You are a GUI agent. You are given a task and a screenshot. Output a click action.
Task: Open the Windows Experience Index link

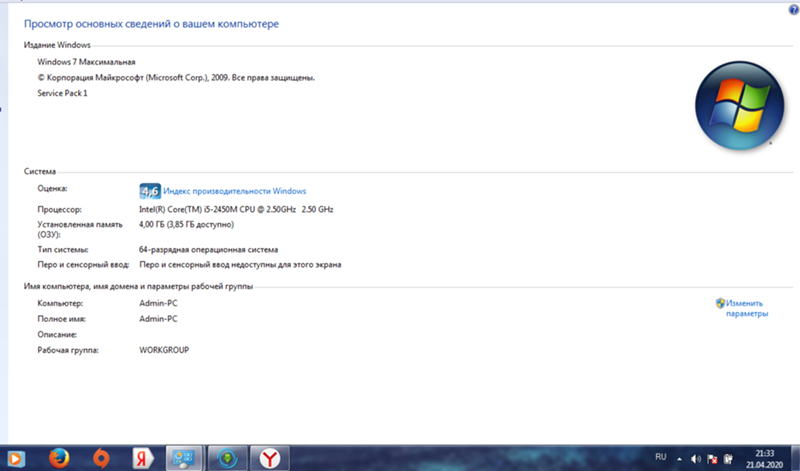(x=234, y=191)
